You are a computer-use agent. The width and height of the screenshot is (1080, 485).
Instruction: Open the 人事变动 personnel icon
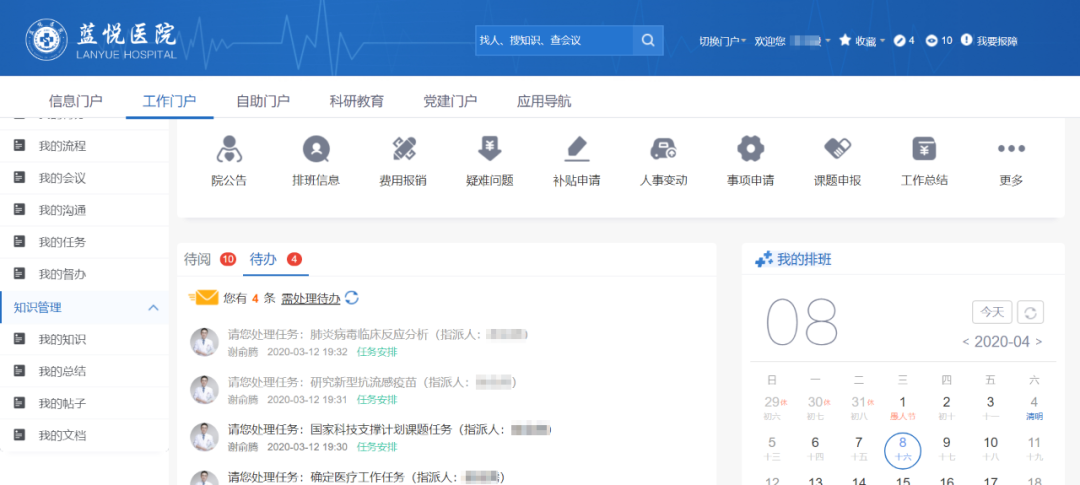coord(663,150)
